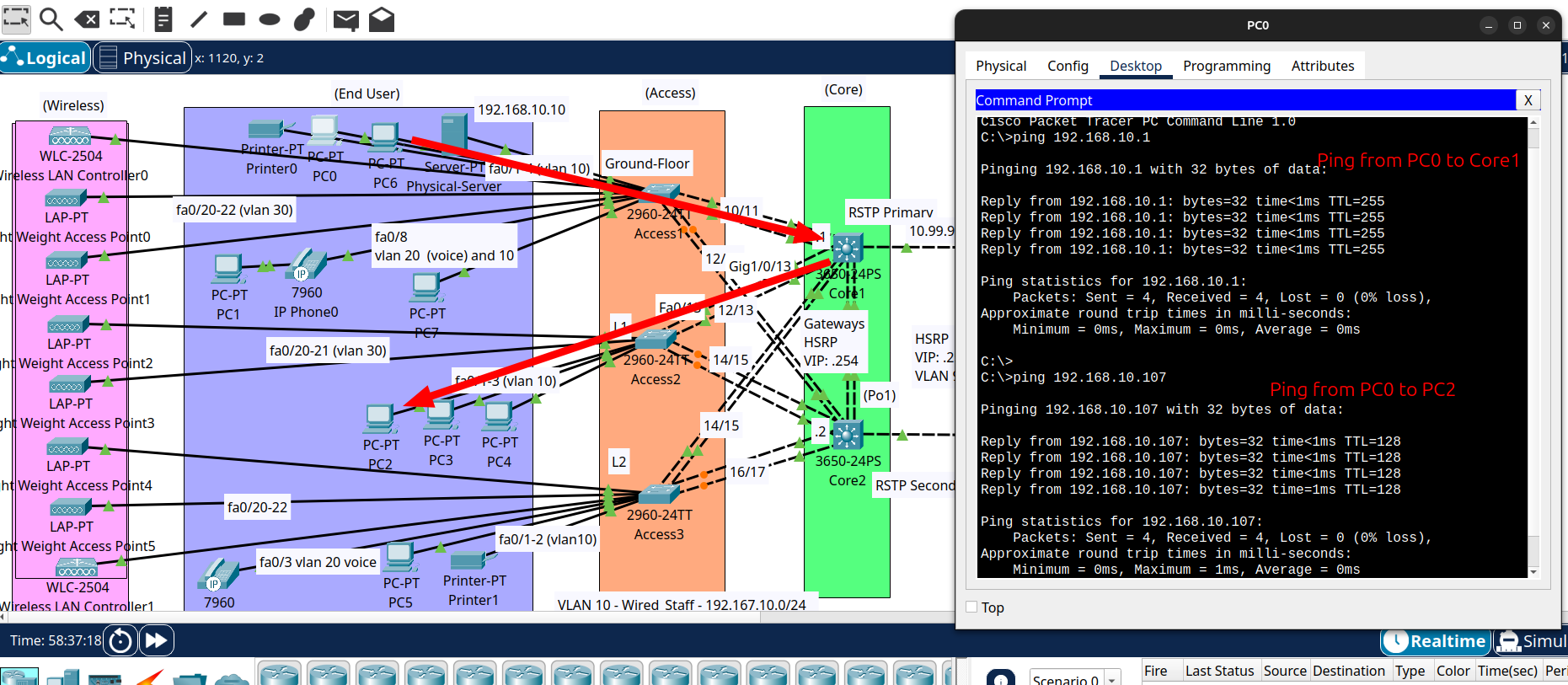Click the Add Simple PDU envelope

point(345,19)
